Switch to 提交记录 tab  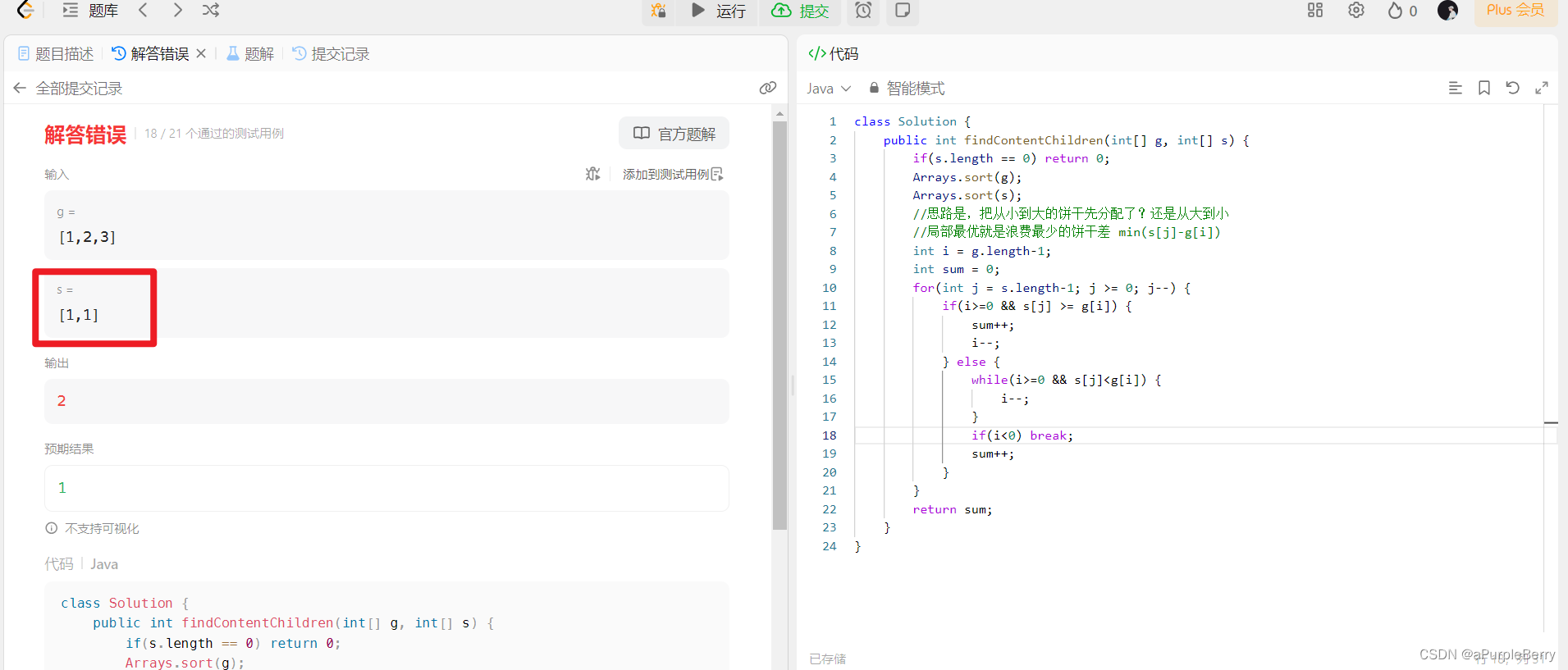coord(331,54)
